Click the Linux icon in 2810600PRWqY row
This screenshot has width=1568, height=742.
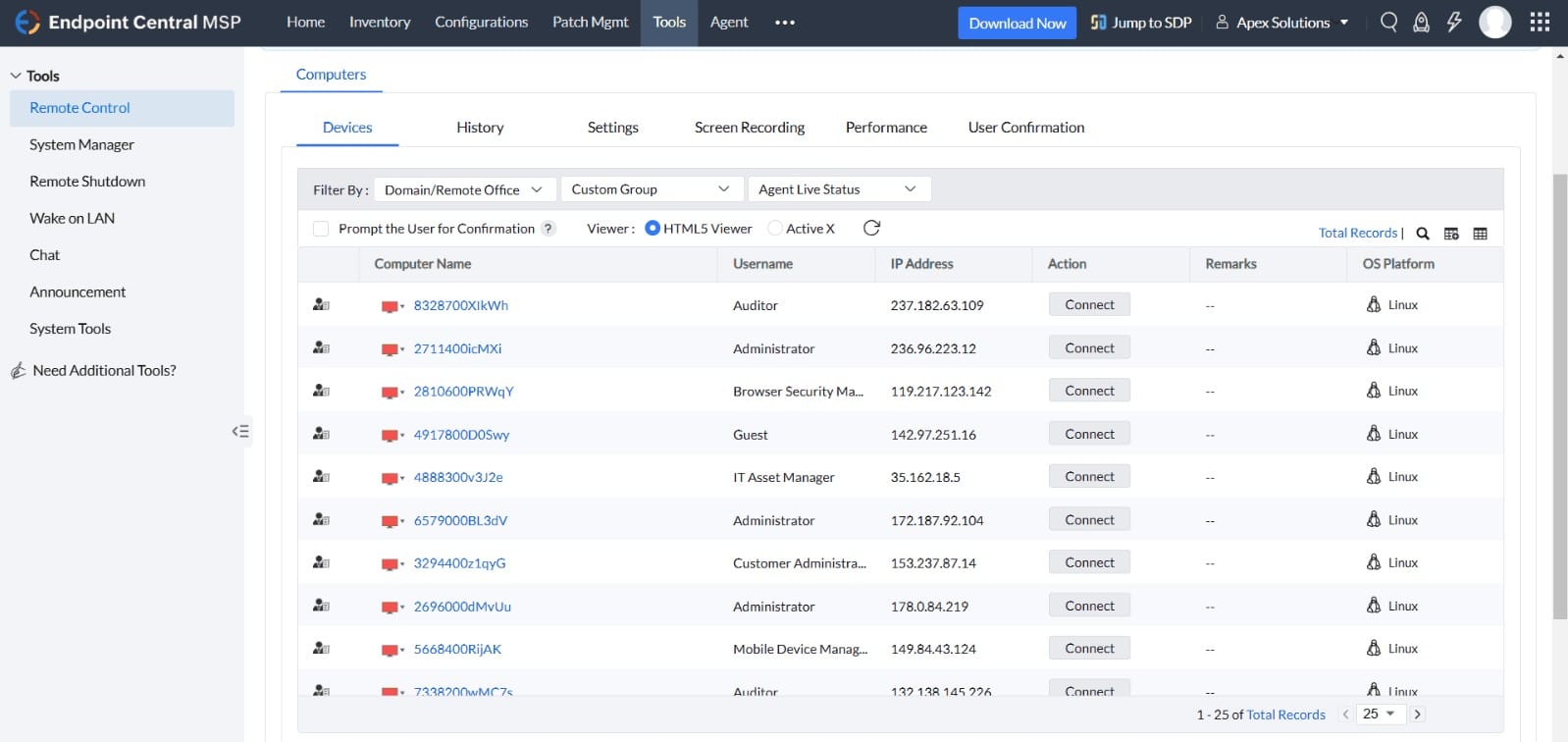pyautogui.click(x=1374, y=391)
